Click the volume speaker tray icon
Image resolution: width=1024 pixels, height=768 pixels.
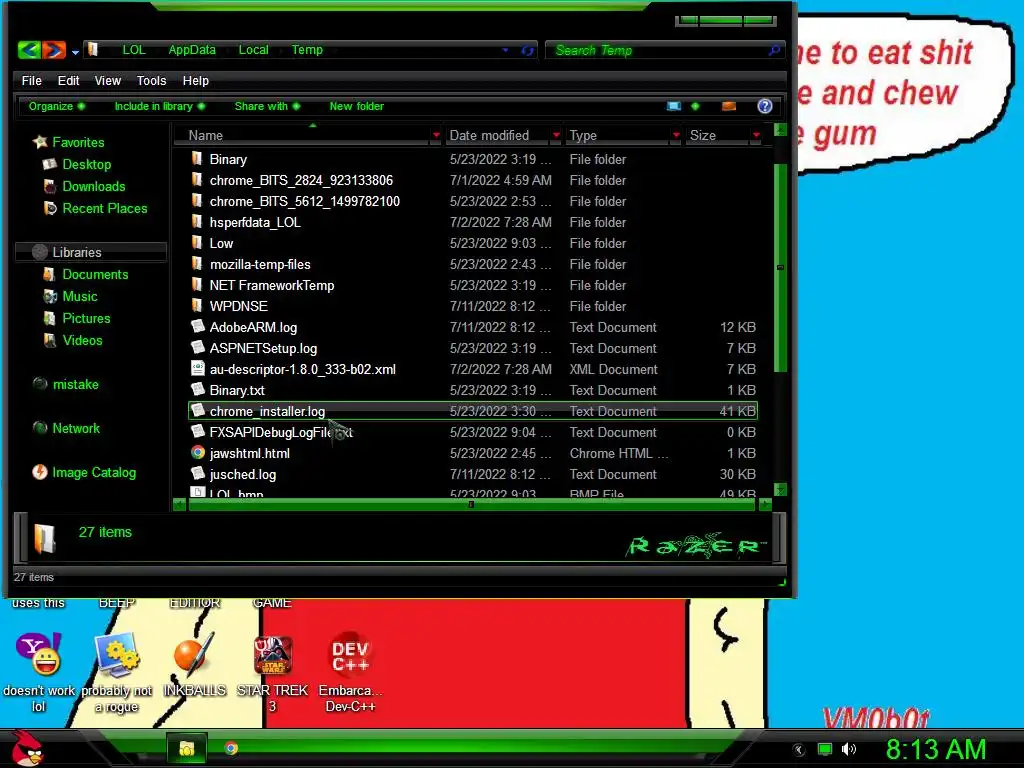click(x=848, y=749)
